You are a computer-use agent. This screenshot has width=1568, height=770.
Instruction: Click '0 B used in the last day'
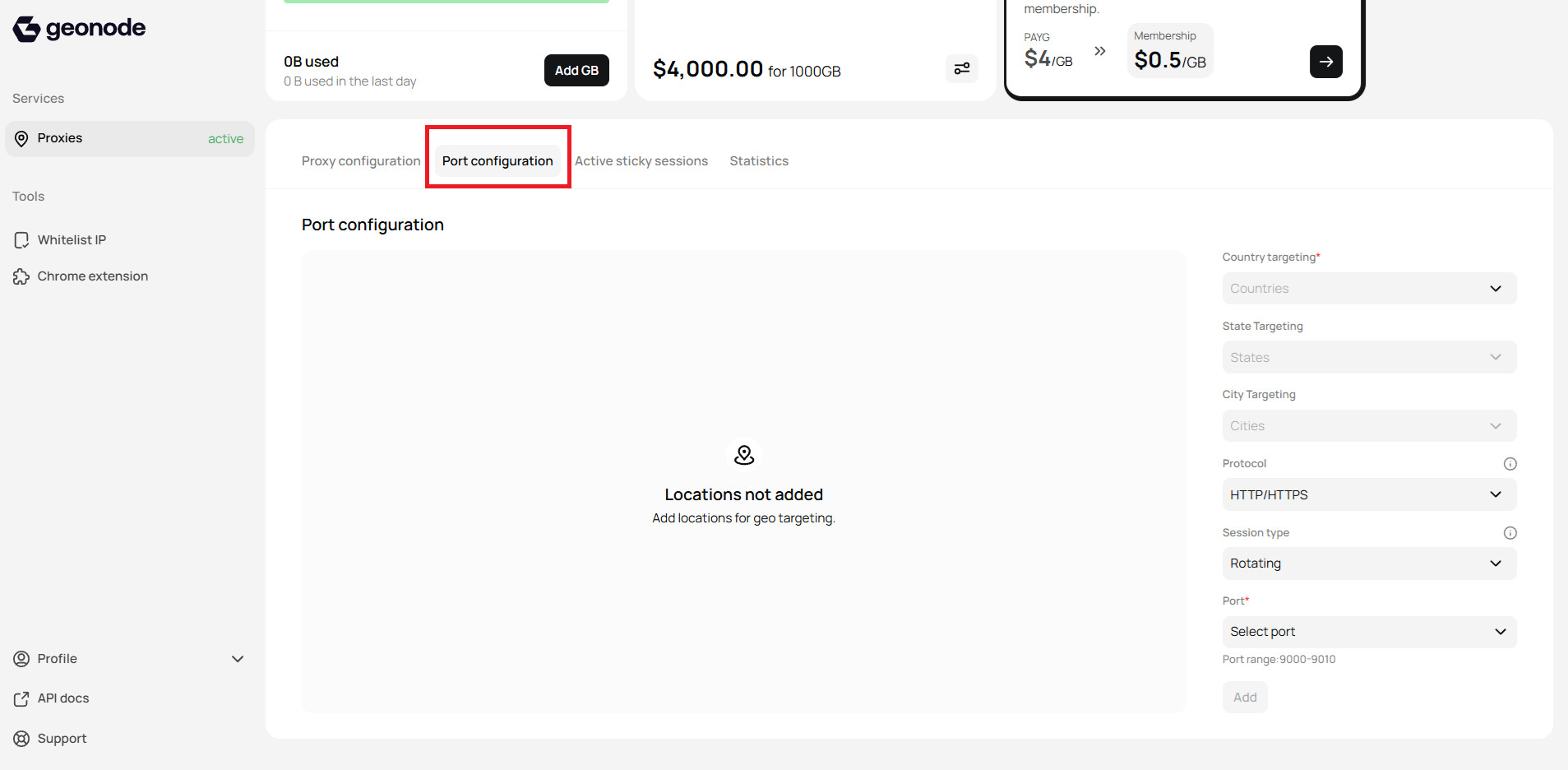click(x=350, y=81)
